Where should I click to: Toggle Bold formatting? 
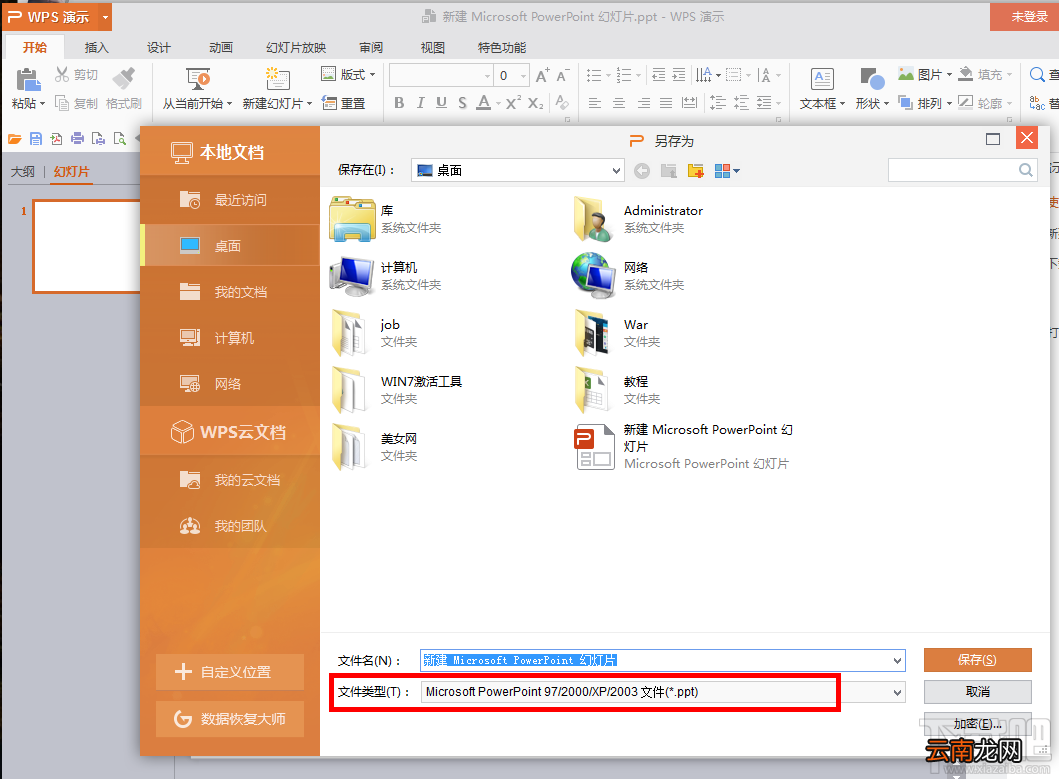pos(399,103)
